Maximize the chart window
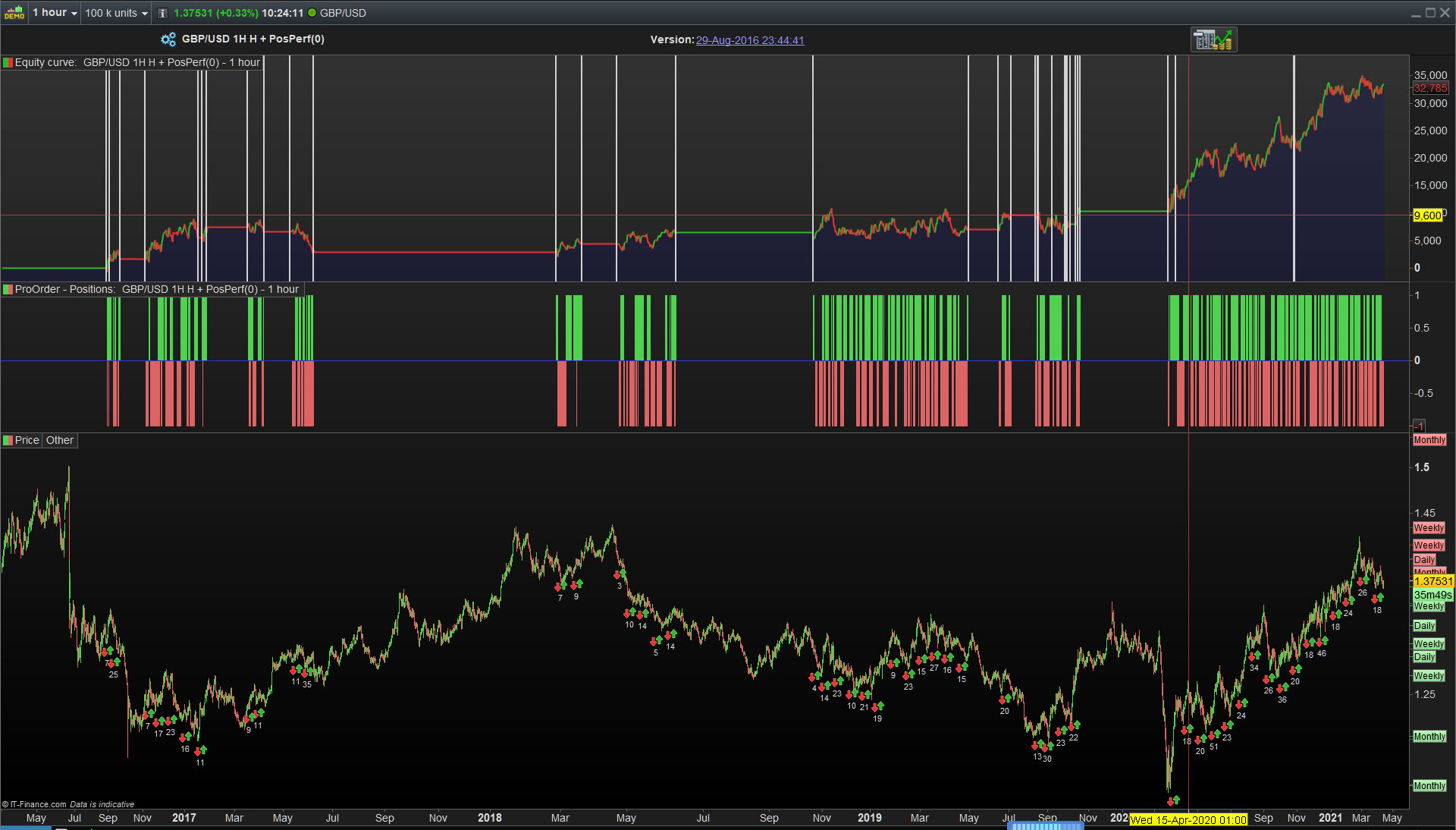 point(1430,13)
